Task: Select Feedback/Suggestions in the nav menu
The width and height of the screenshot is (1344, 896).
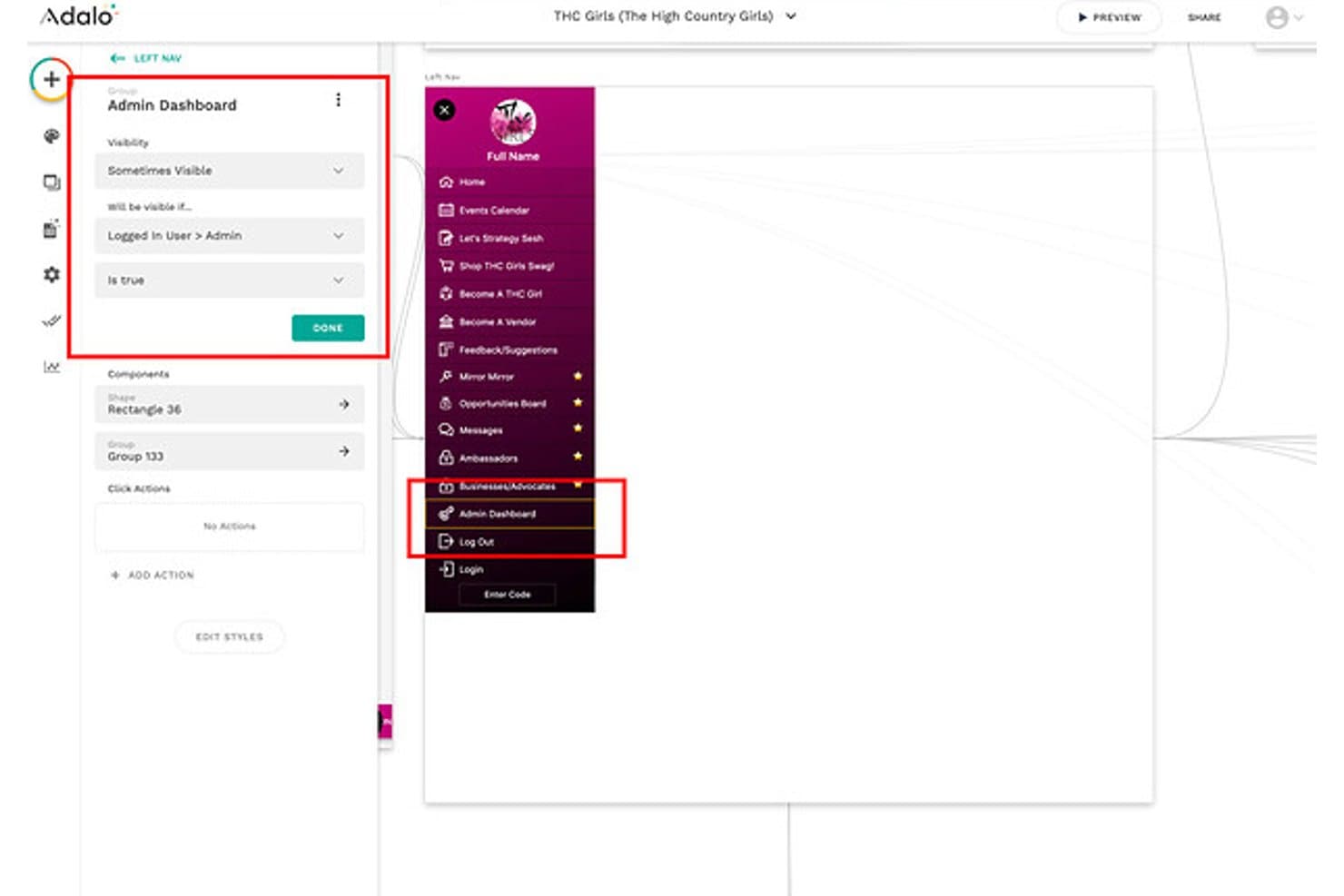Action: pos(509,350)
